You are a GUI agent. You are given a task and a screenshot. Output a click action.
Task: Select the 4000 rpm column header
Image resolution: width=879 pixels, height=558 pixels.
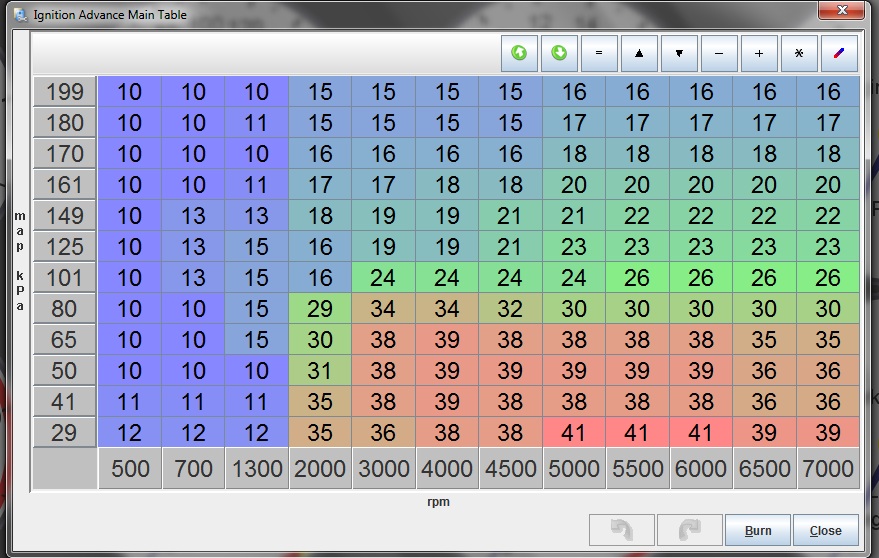(x=447, y=468)
